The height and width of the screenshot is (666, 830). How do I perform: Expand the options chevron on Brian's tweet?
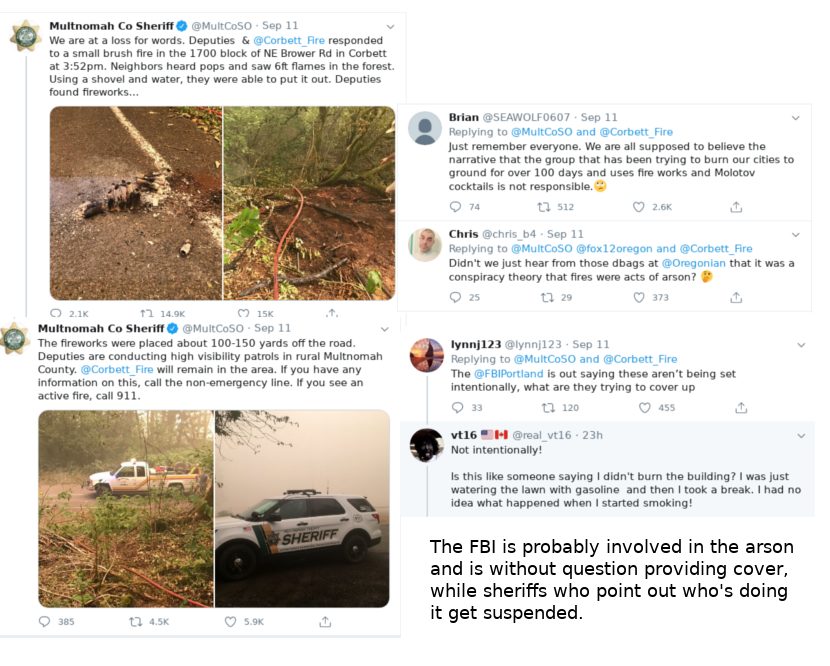pyautogui.click(x=795, y=118)
